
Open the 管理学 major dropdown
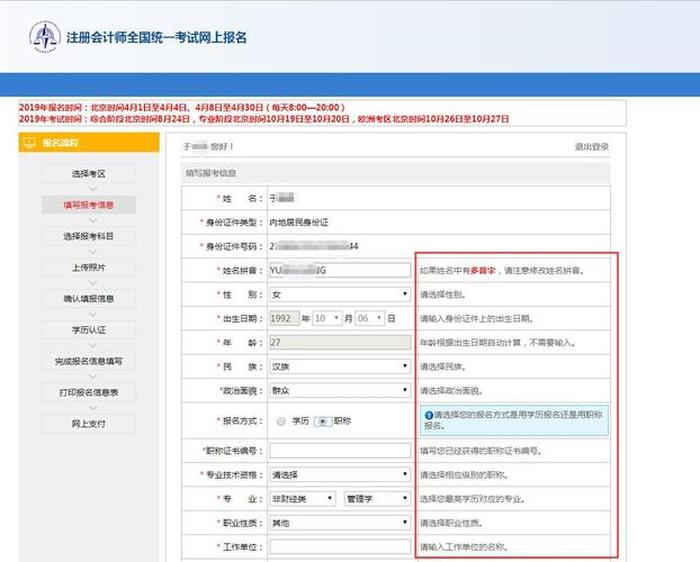click(376, 498)
